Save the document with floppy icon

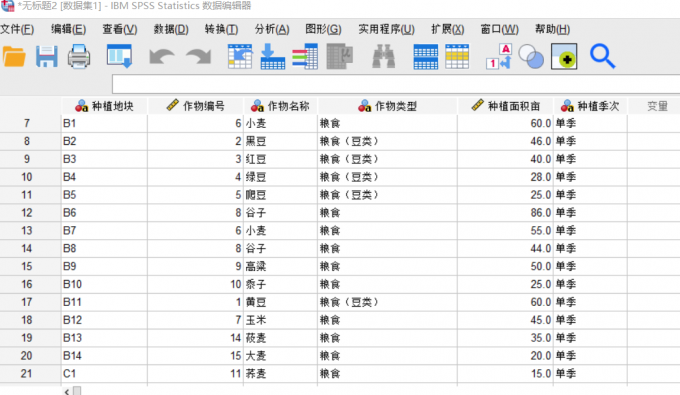pos(46,56)
